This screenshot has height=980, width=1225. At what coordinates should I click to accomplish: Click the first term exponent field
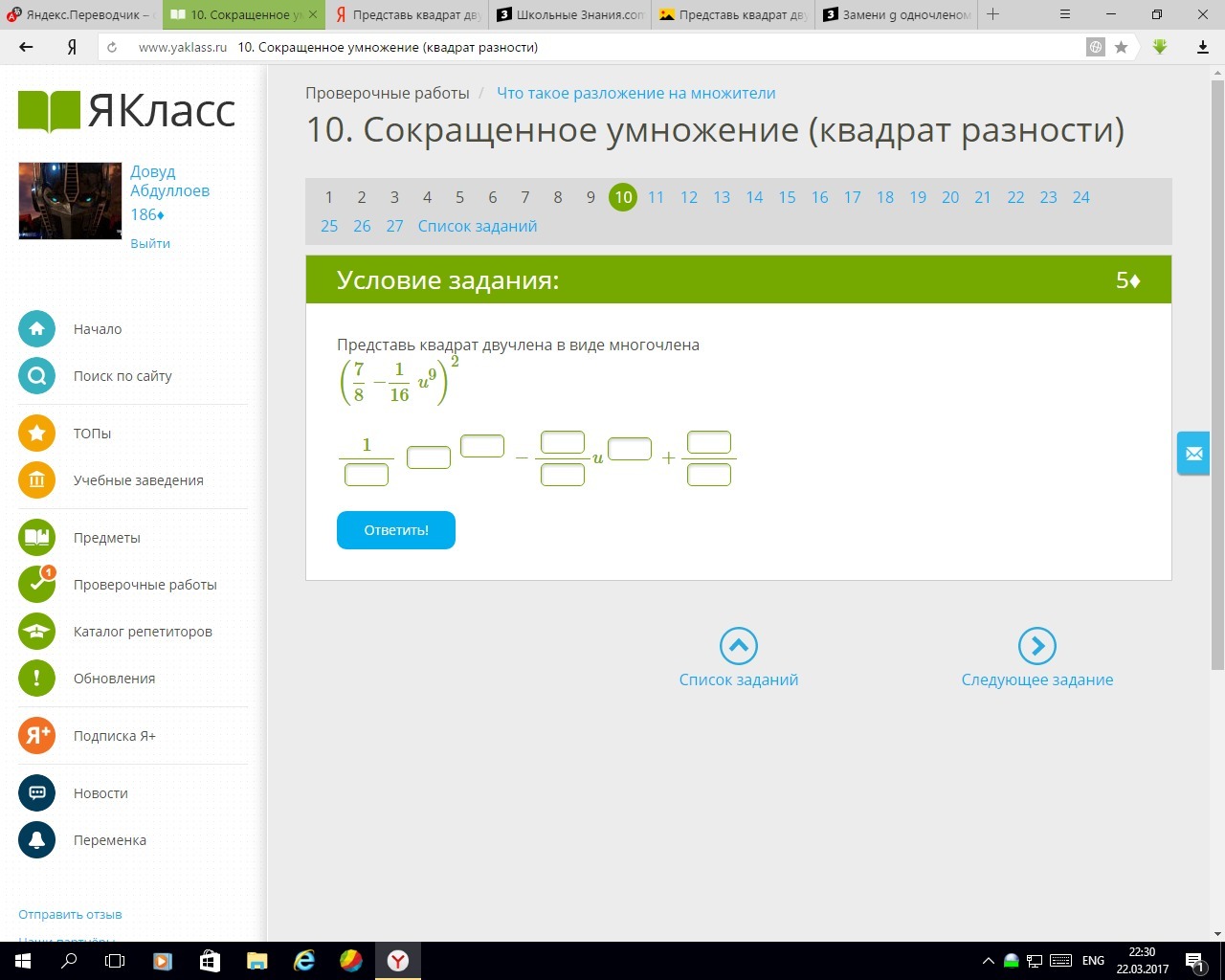482,446
